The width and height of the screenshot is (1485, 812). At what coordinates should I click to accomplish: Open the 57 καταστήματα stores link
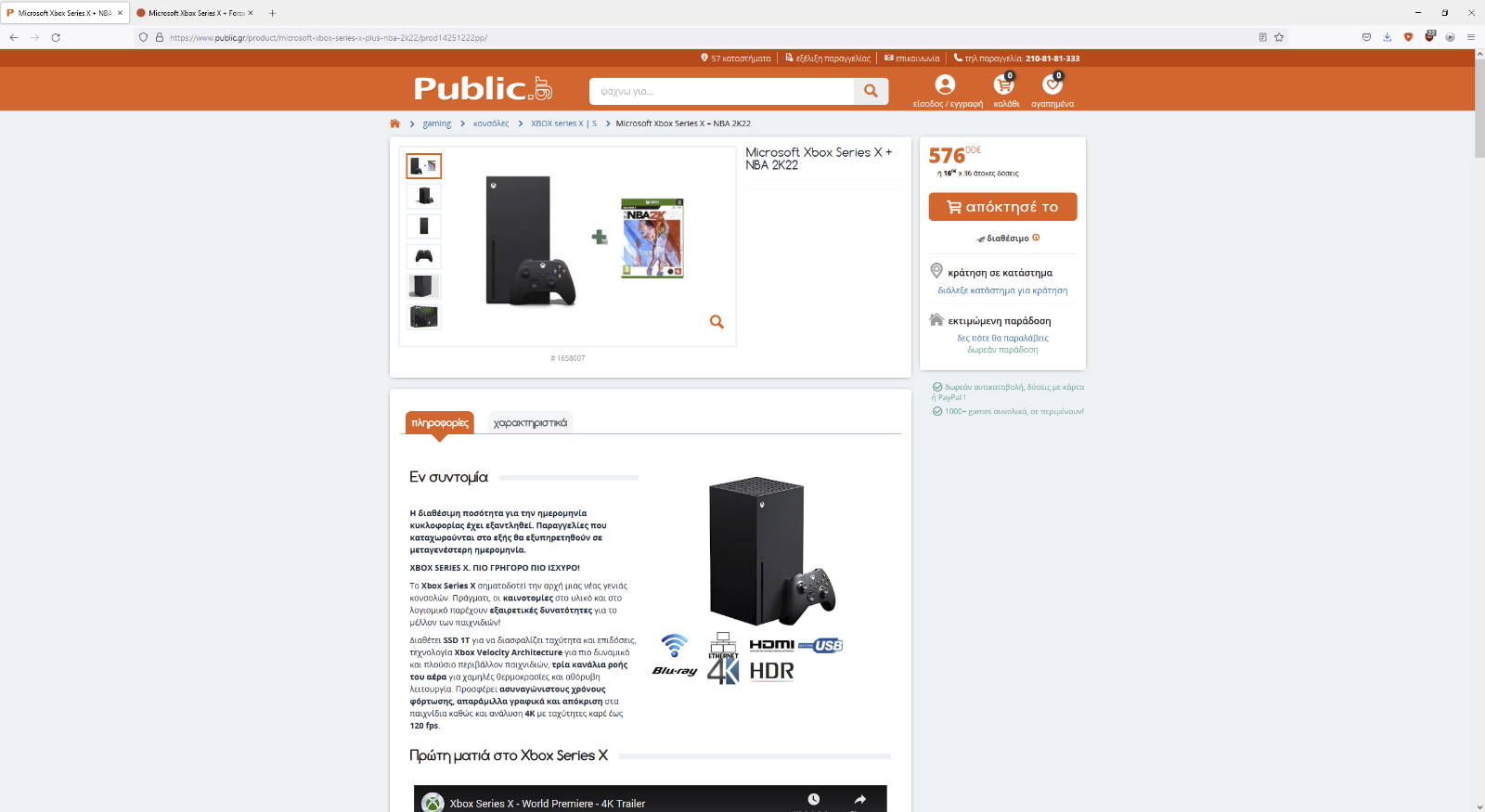point(736,58)
